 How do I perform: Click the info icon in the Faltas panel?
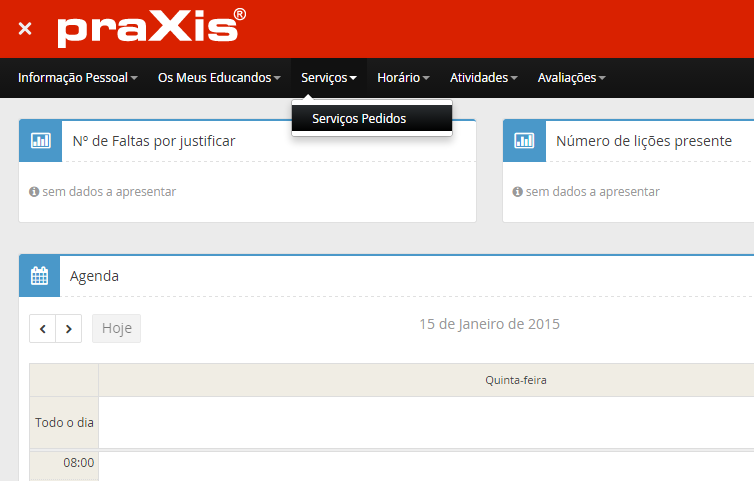click(34, 192)
